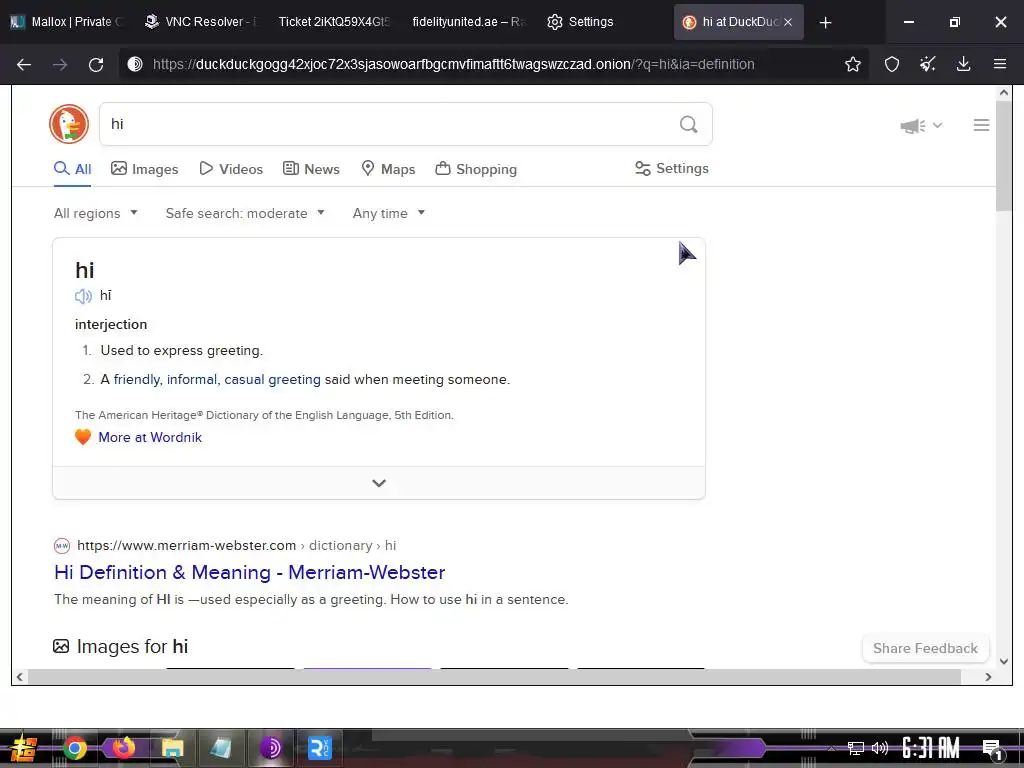Click the New Identity broom icon
The height and width of the screenshot is (768, 1024).
click(x=927, y=64)
